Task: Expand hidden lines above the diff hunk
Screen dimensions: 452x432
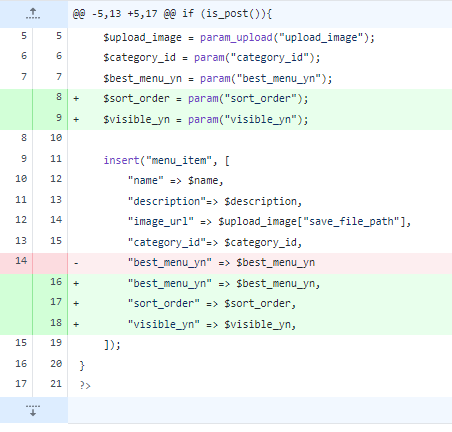Action: (33, 14)
